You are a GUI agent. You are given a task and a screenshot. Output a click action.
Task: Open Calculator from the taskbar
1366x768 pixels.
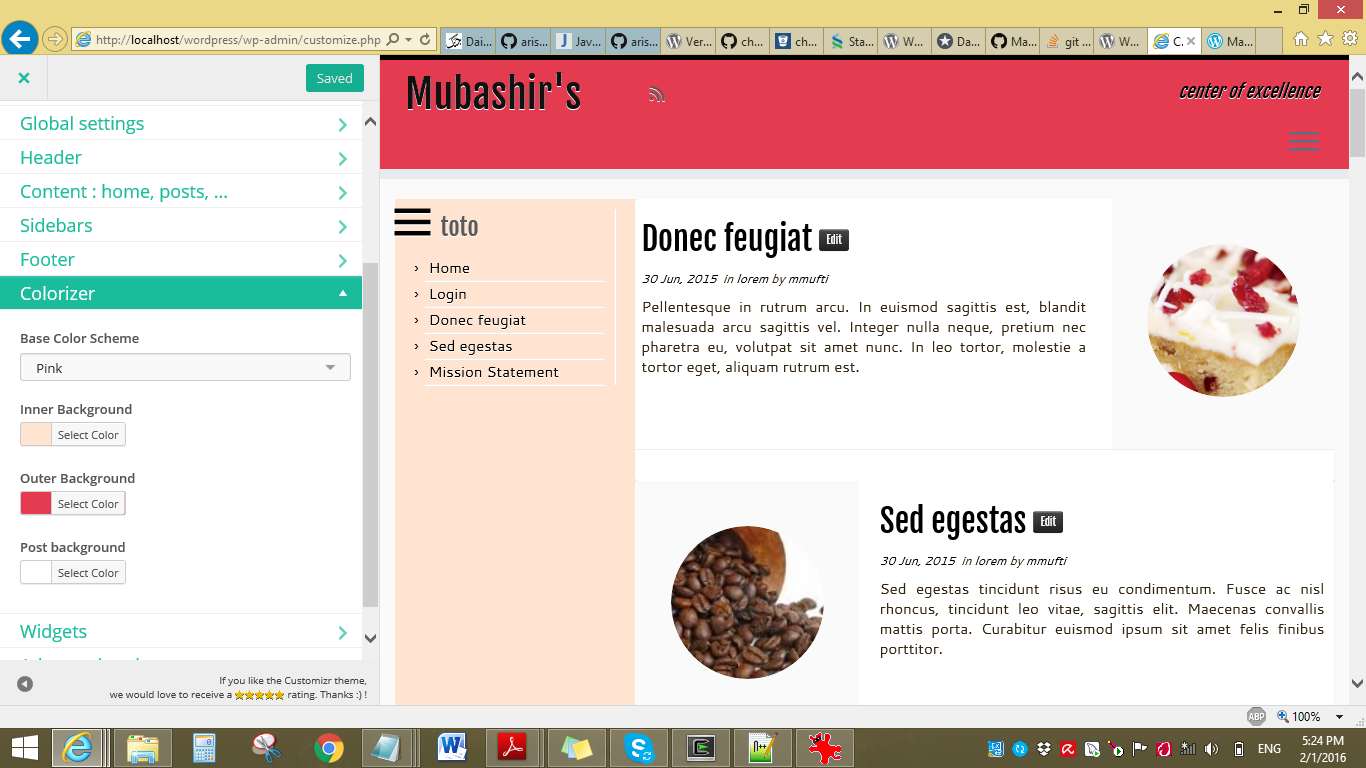(204, 748)
